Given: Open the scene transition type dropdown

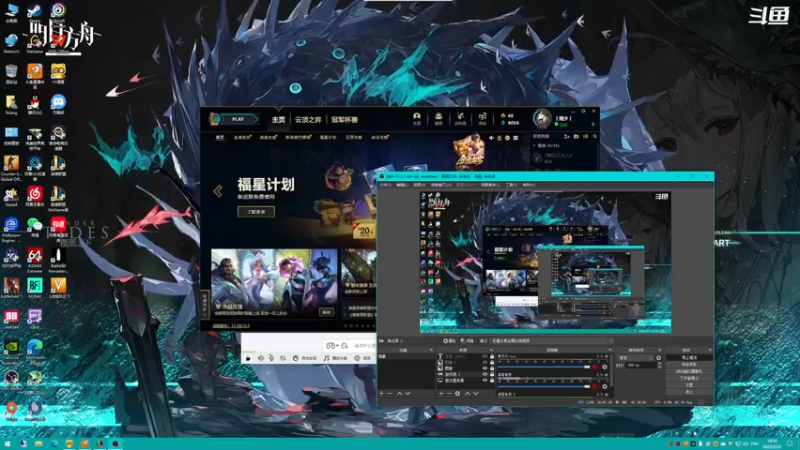Looking at the screenshot, I should (x=636, y=358).
